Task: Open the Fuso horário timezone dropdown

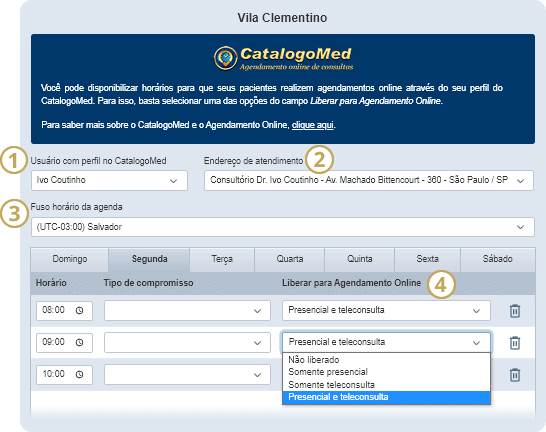Action: point(283,227)
